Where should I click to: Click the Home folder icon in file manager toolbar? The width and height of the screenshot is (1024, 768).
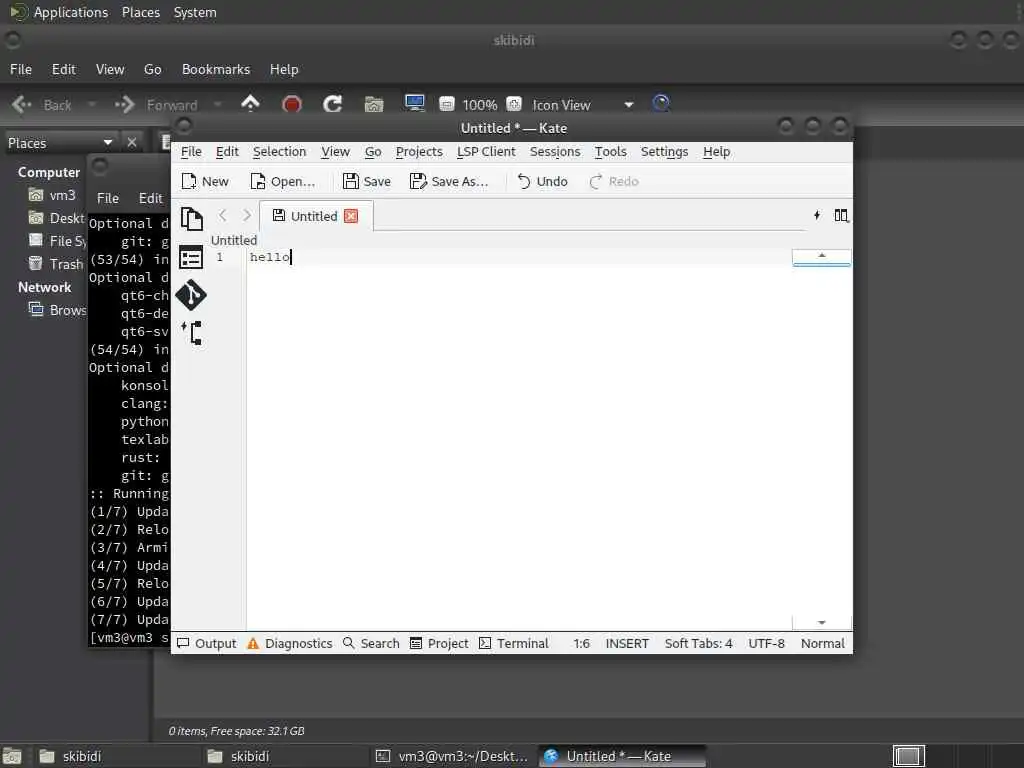point(374,104)
